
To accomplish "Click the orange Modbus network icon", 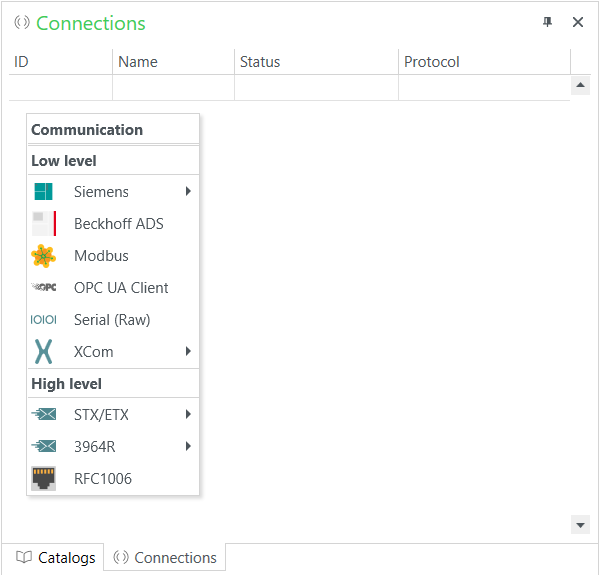I will tap(43, 256).
